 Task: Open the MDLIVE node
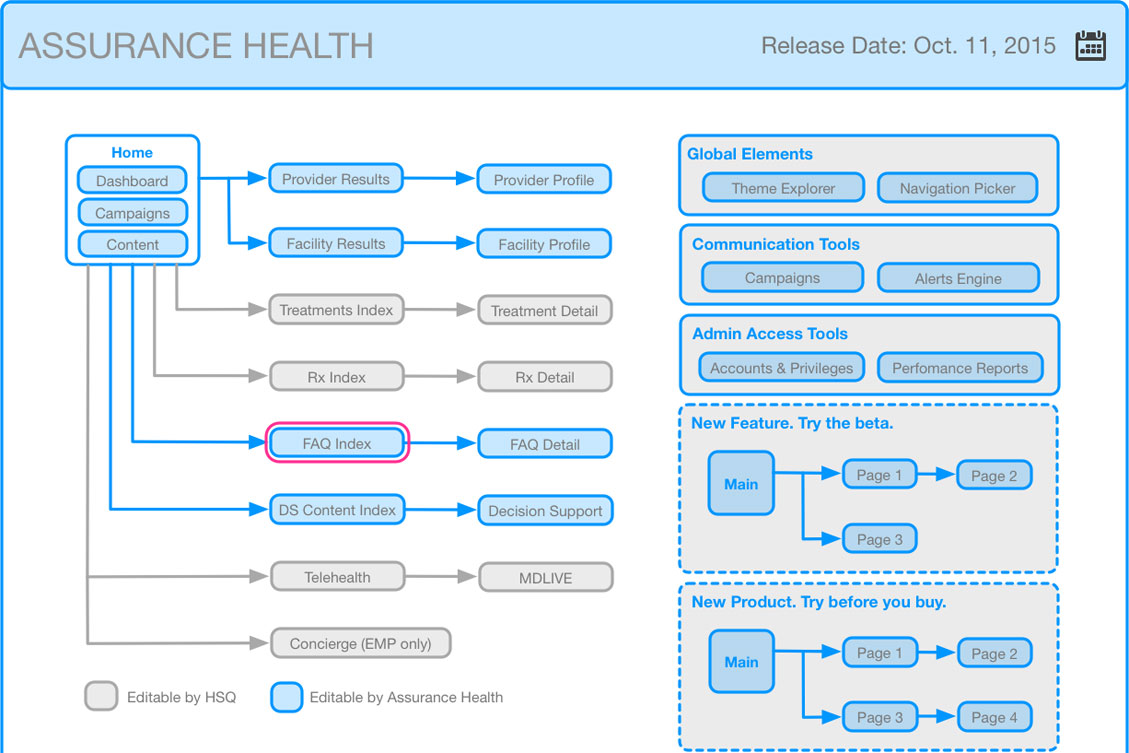[x=546, y=577]
